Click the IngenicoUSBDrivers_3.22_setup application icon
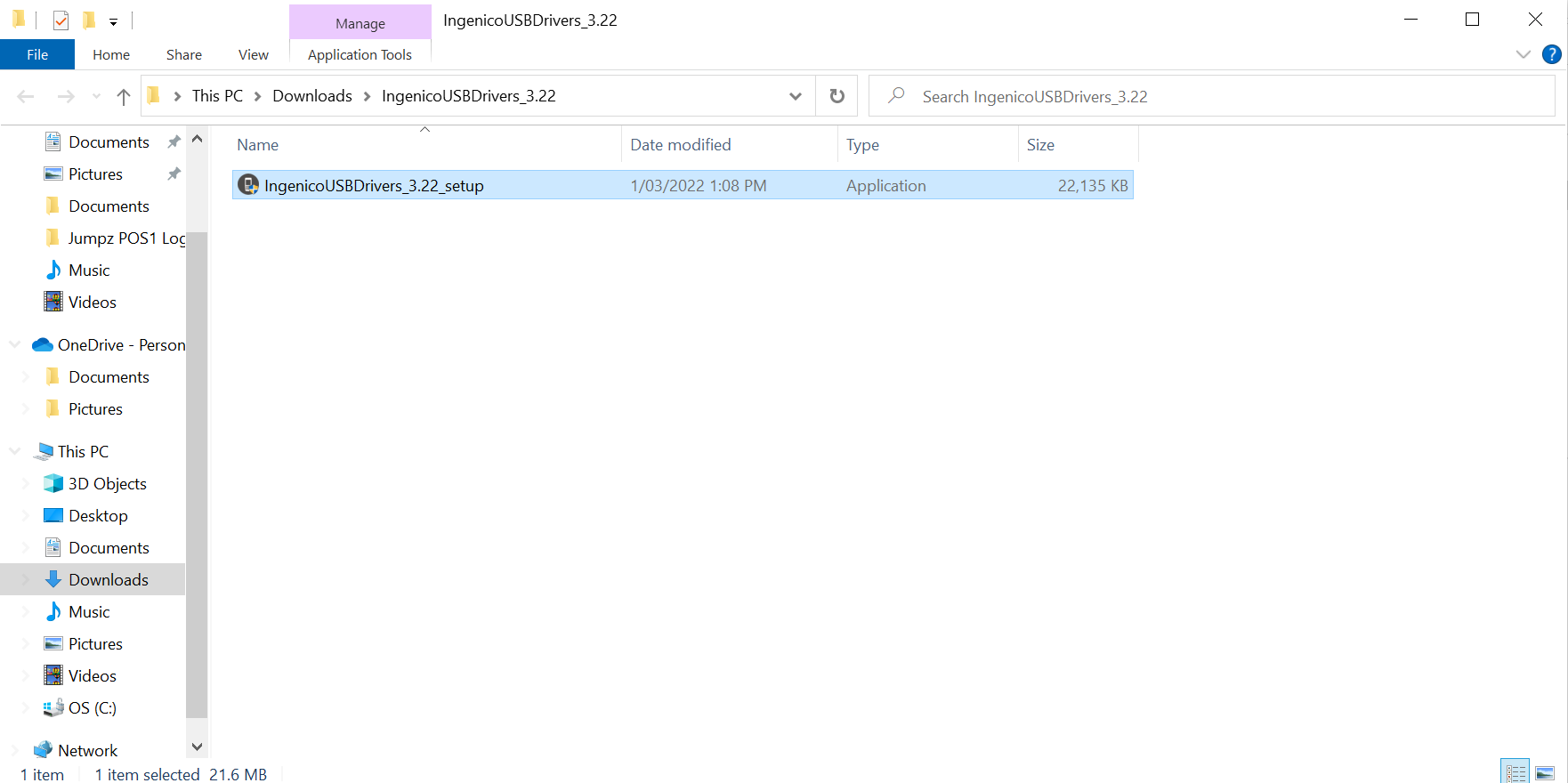This screenshot has width=1568, height=783. pyautogui.click(x=248, y=185)
